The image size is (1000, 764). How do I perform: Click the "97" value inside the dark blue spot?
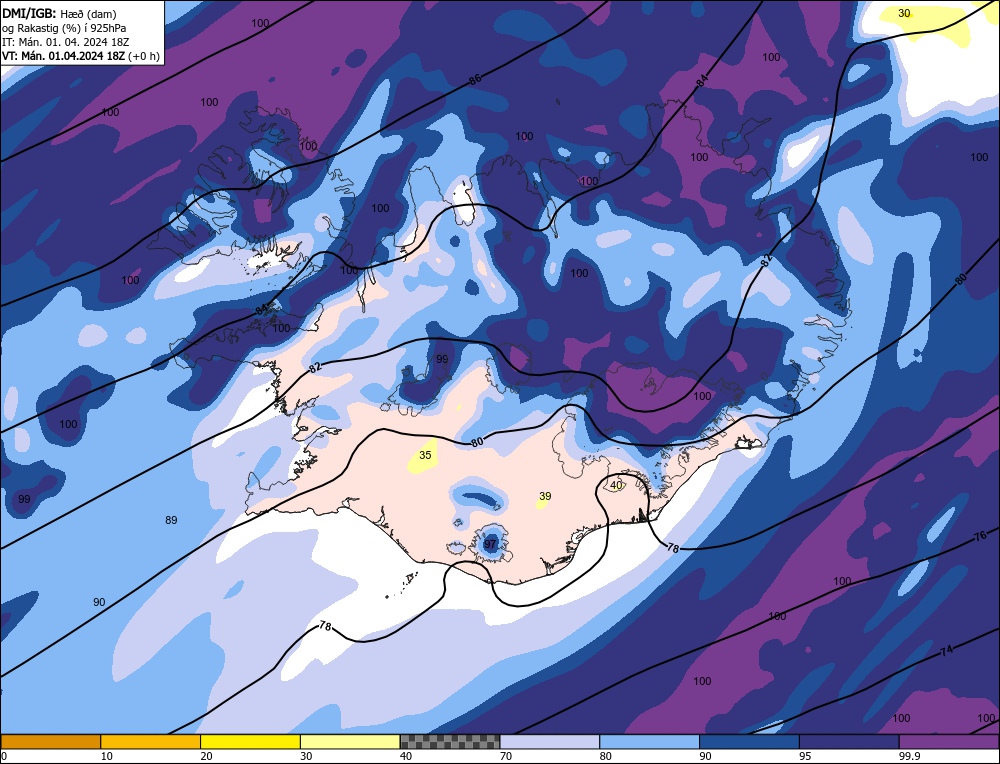click(490, 544)
